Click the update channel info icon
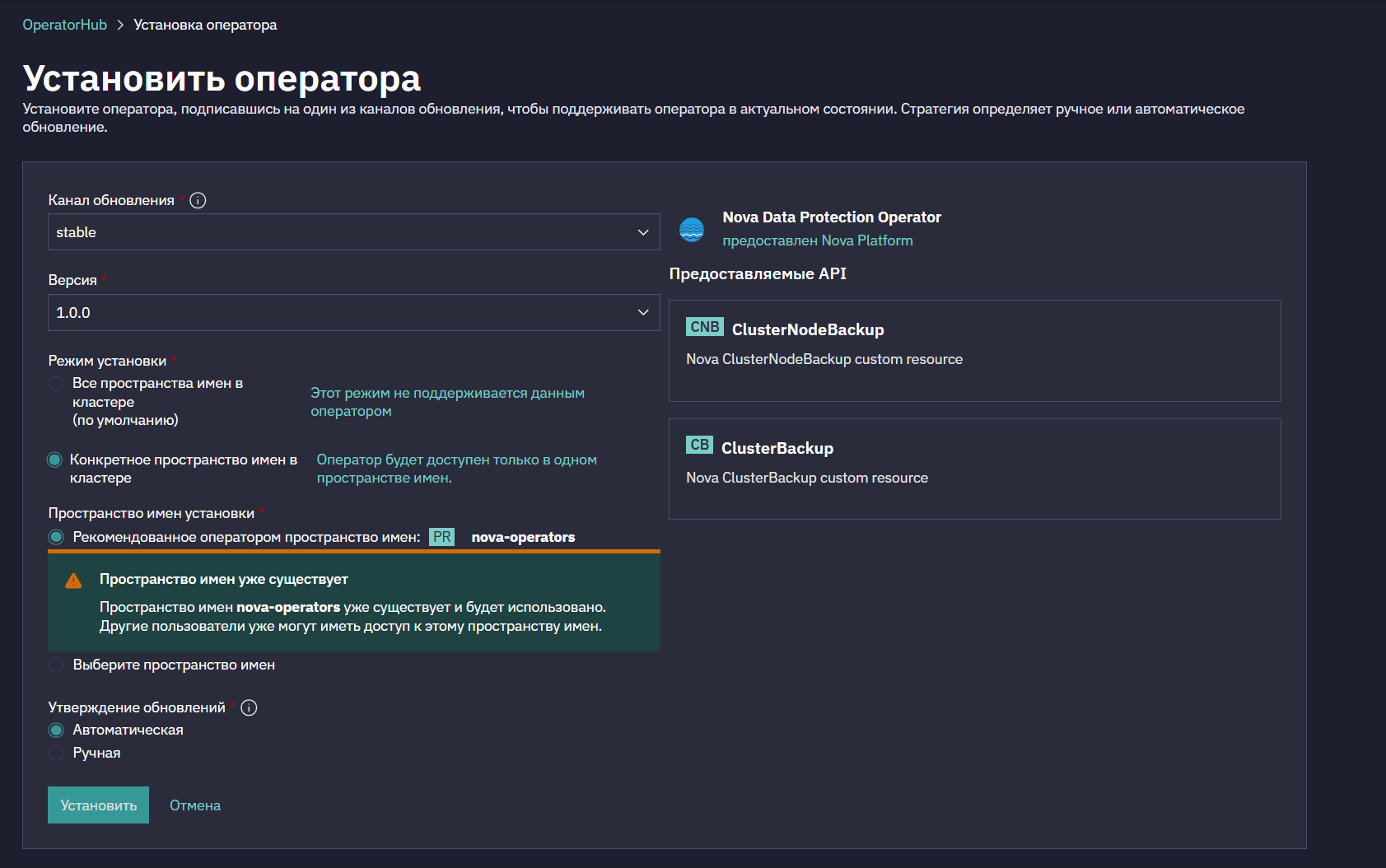 198,200
